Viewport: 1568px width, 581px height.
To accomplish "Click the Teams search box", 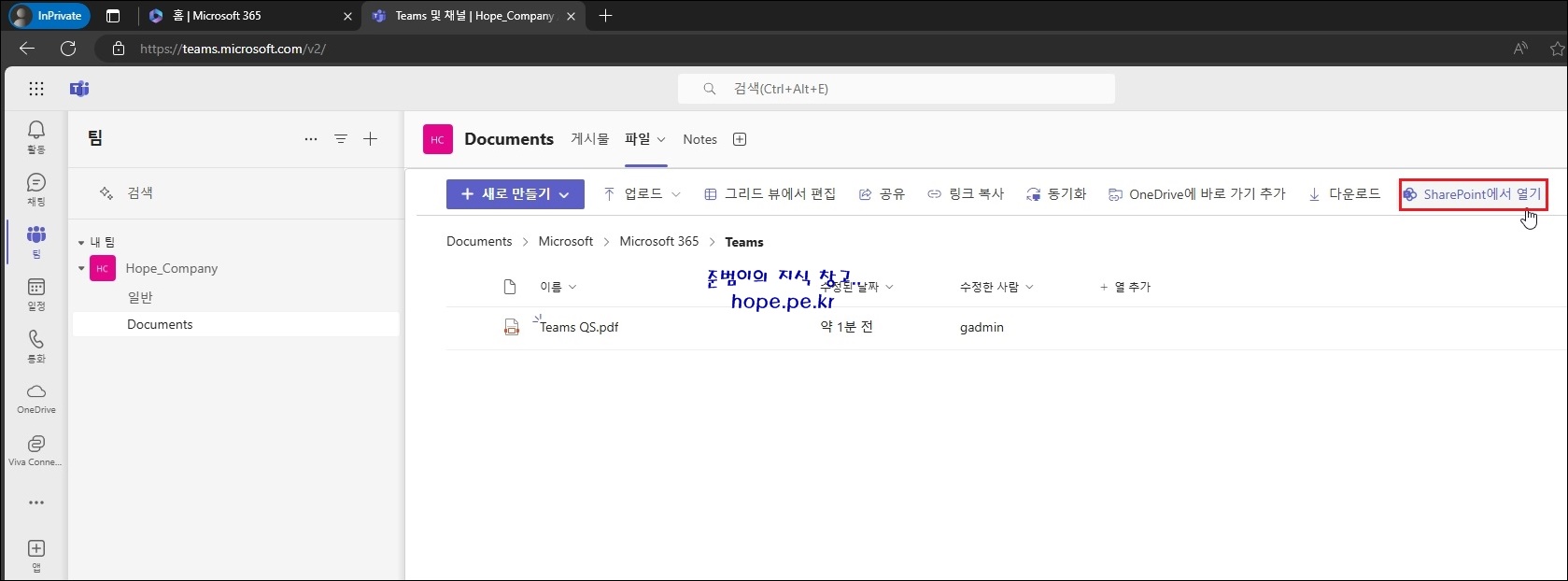I will [x=897, y=89].
